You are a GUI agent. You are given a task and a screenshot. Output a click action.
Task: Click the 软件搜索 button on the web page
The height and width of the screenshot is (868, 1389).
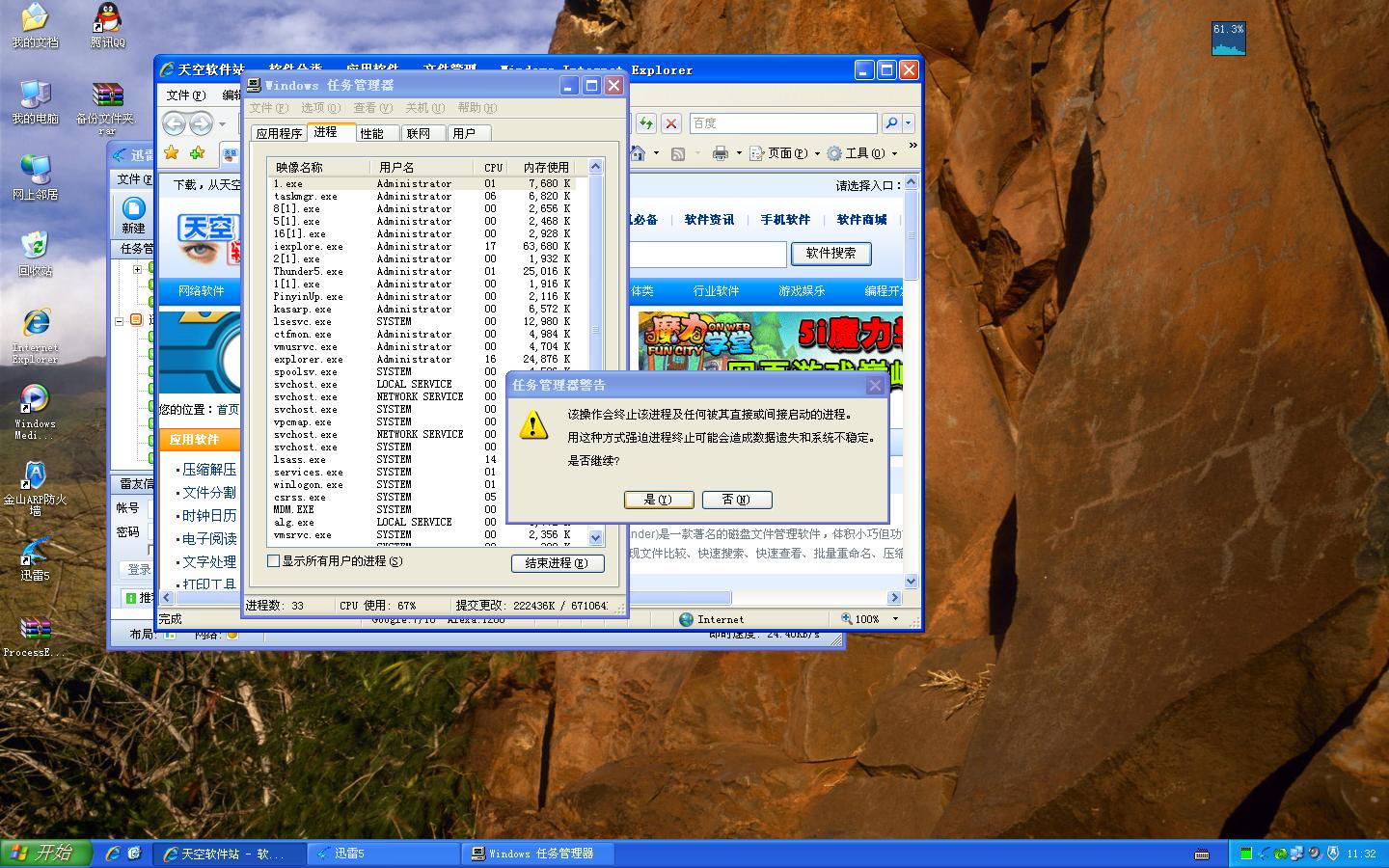point(831,254)
